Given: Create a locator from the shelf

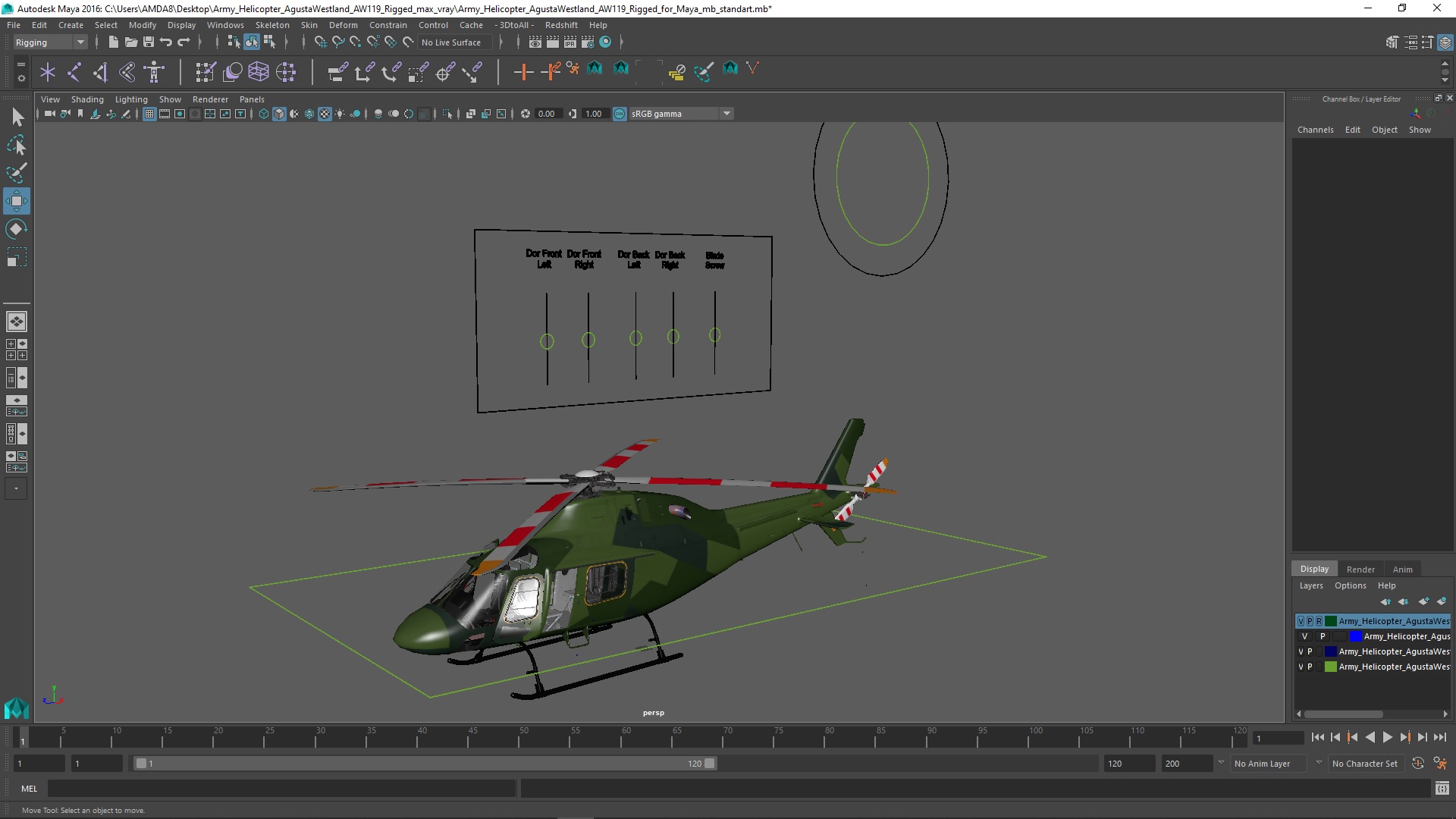Looking at the screenshot, I should pyautogui.click(x=48, y=72).
